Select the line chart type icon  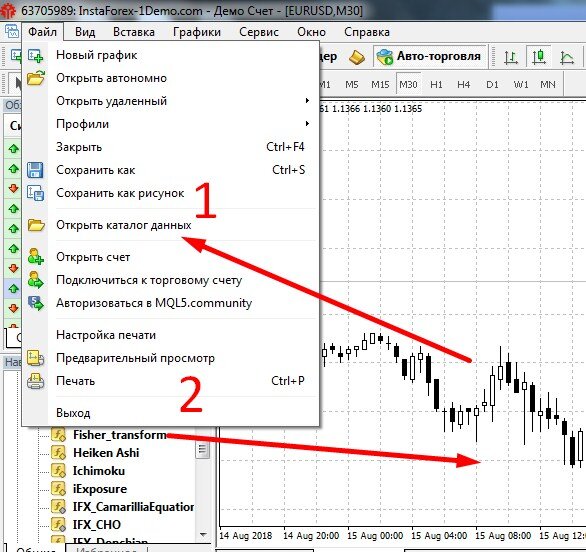tap(567, 57)
